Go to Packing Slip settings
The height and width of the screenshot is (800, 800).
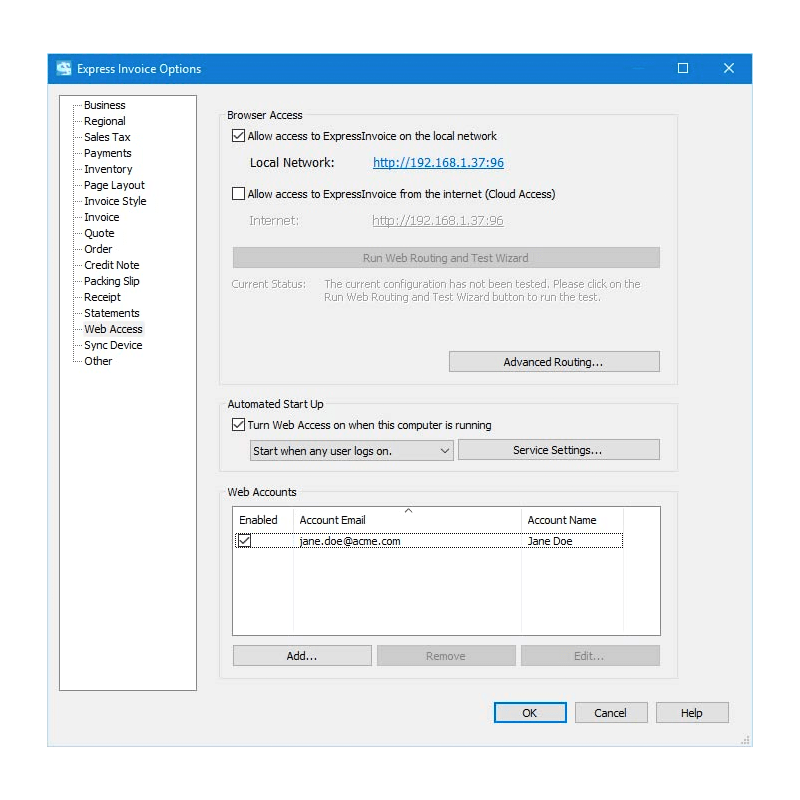(112, 281)
